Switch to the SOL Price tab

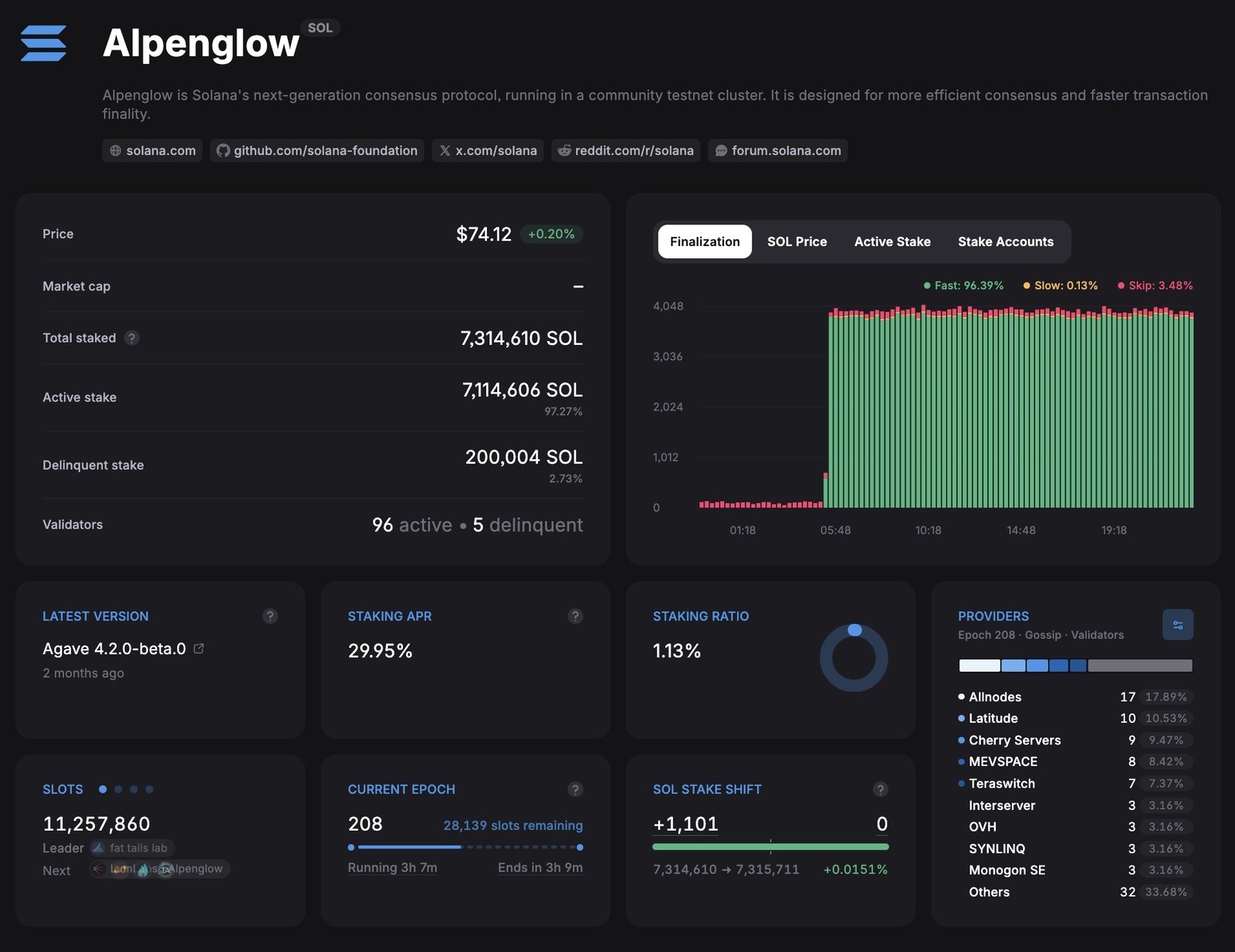point(797,241)
